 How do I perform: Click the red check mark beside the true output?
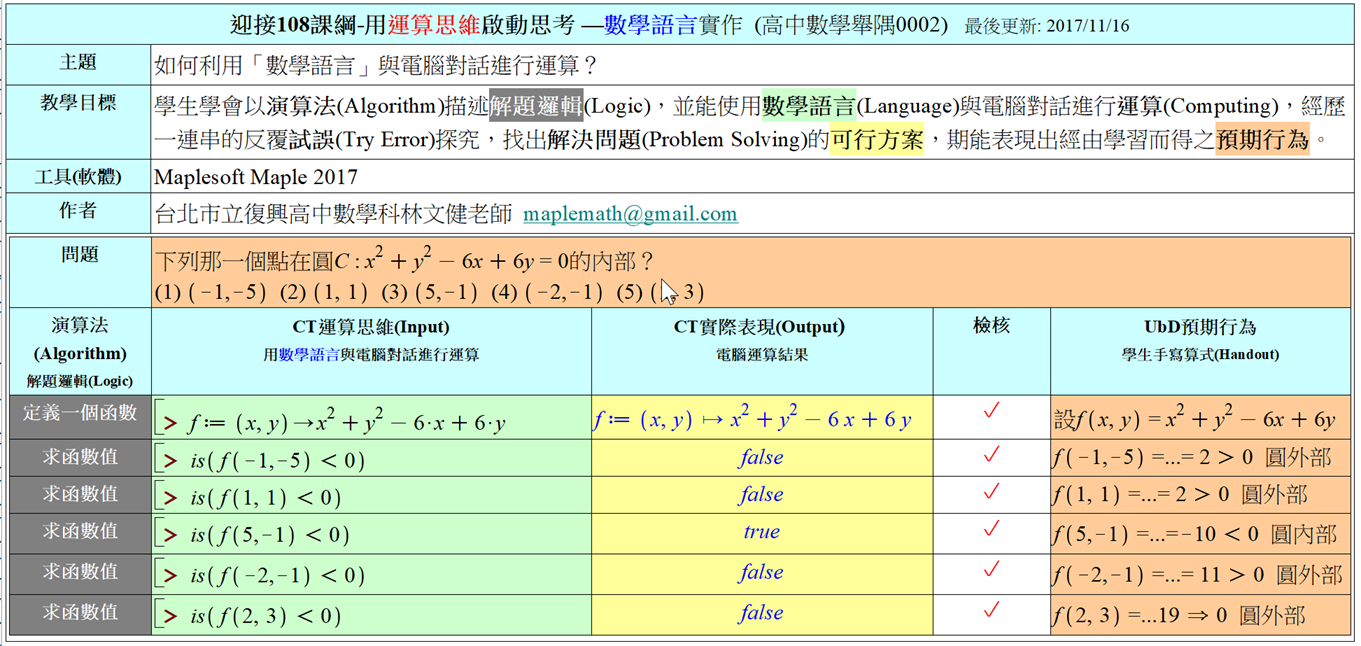point(991,531)
